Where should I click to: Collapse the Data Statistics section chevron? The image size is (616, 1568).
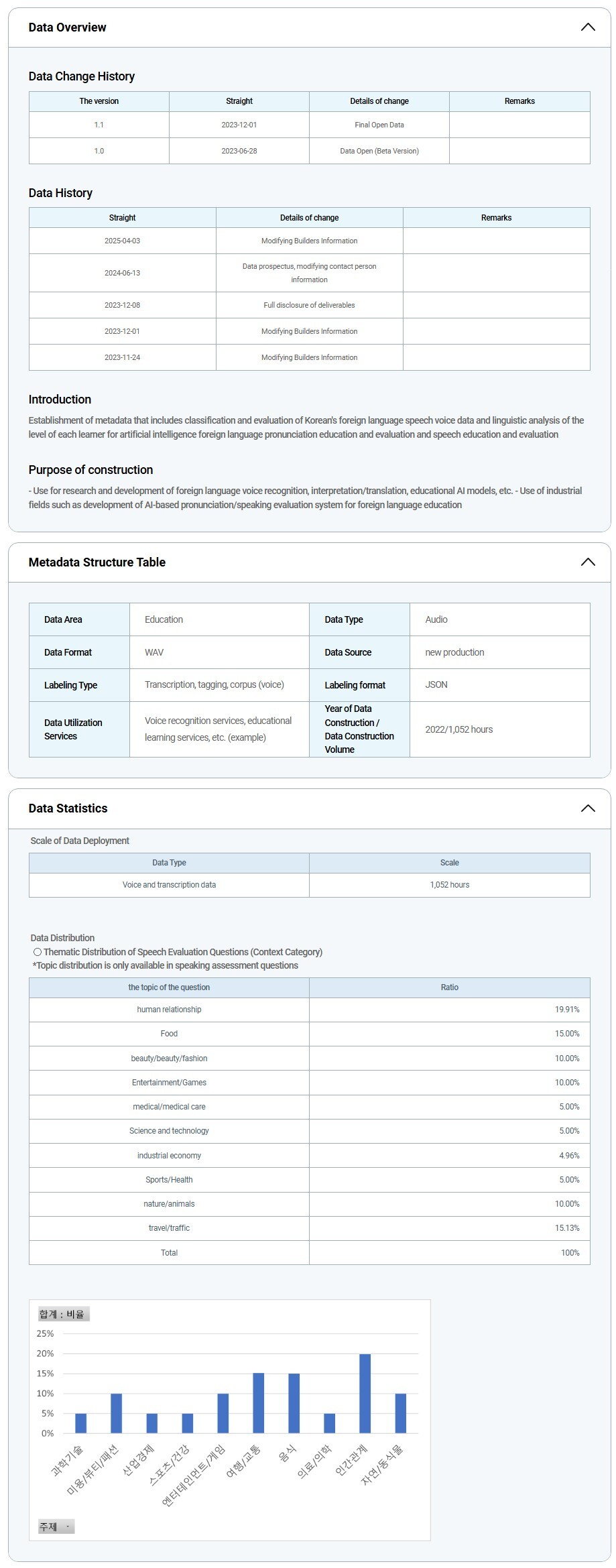(x=587, y=808)
